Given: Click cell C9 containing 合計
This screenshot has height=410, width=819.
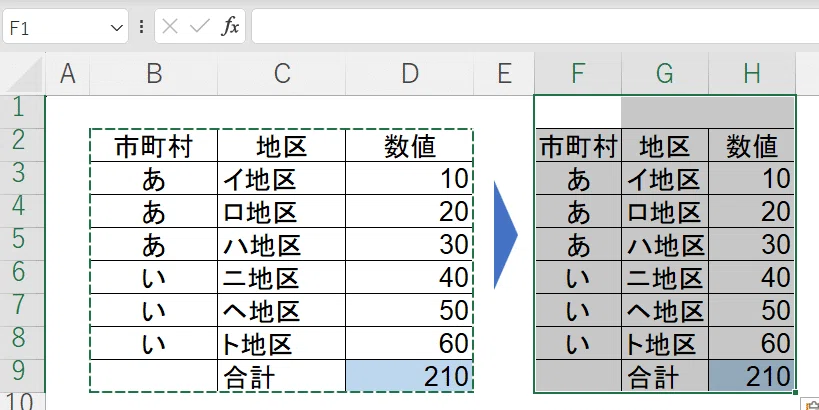Looking at the screenshot, I should 282,376.
